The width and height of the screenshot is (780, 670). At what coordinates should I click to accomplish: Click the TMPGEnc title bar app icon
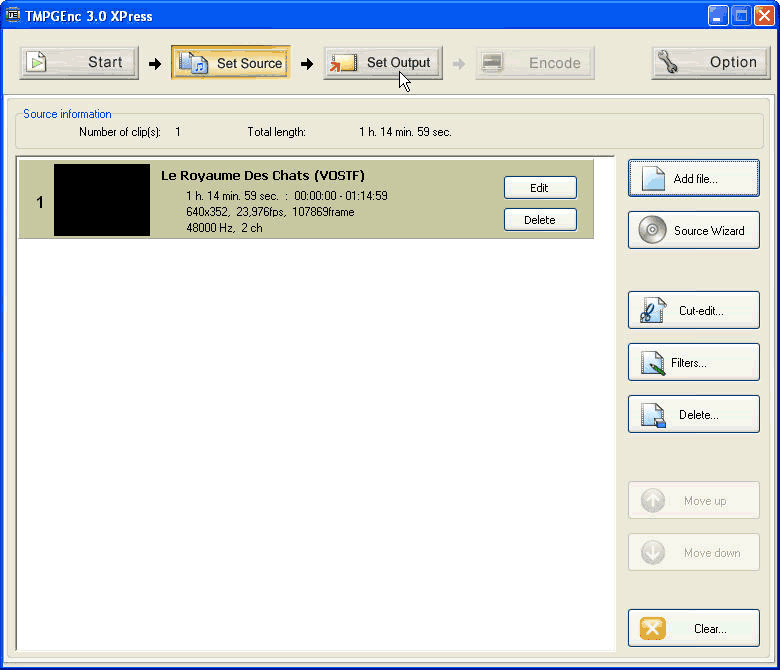click(x=14, y=15)
